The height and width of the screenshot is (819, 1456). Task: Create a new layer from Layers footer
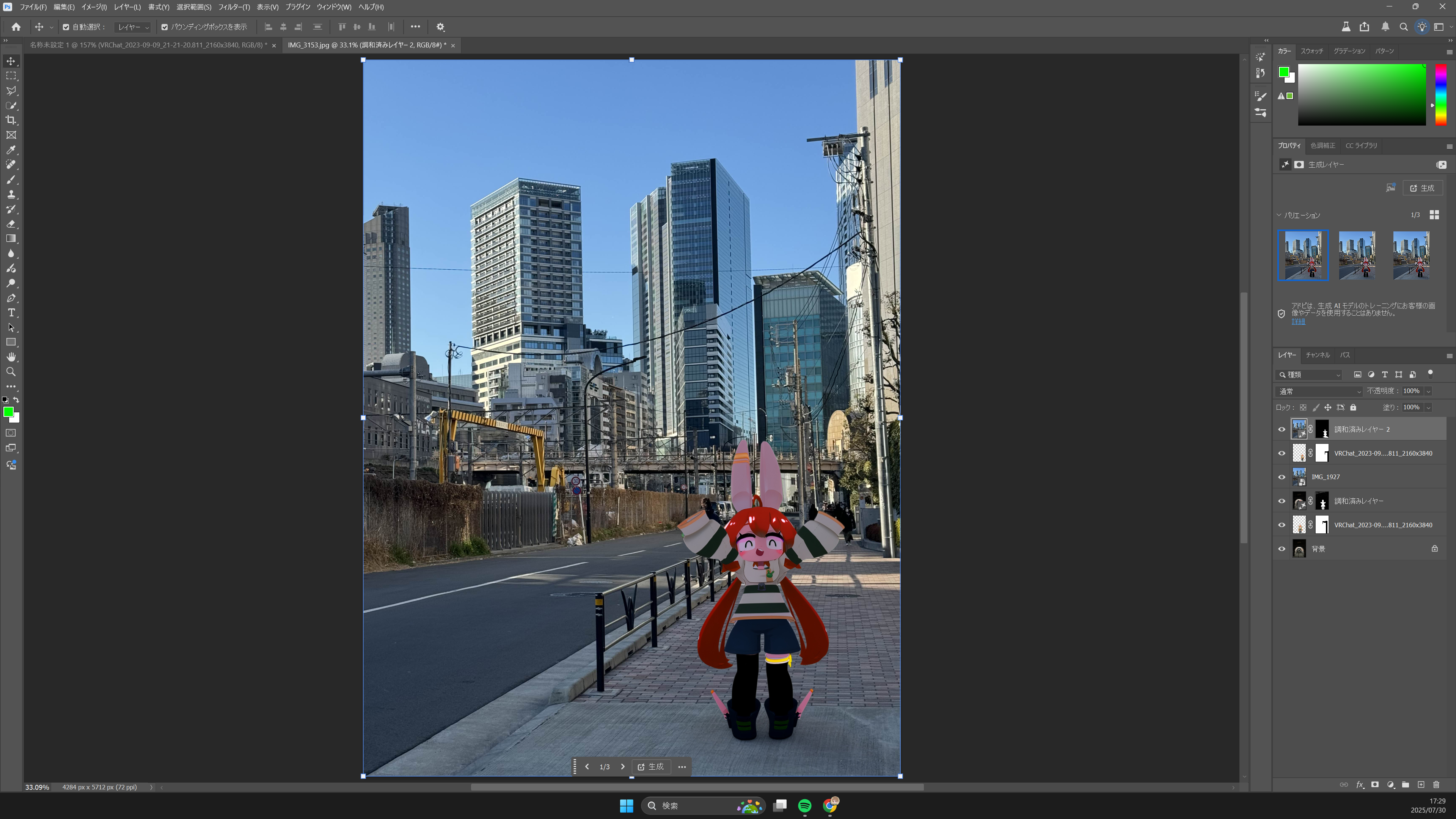1421,784
